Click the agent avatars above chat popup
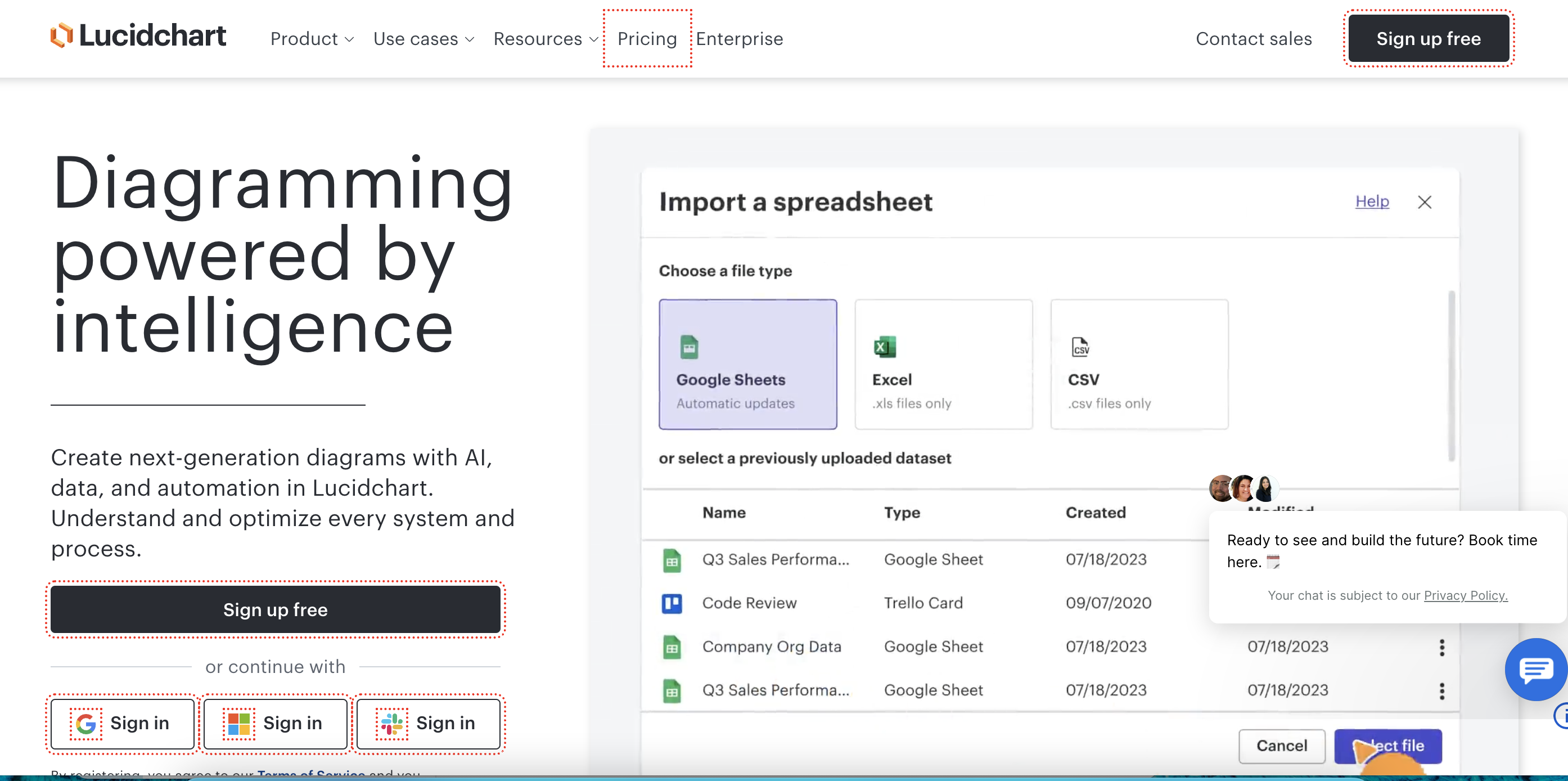 click(1243, 488)
